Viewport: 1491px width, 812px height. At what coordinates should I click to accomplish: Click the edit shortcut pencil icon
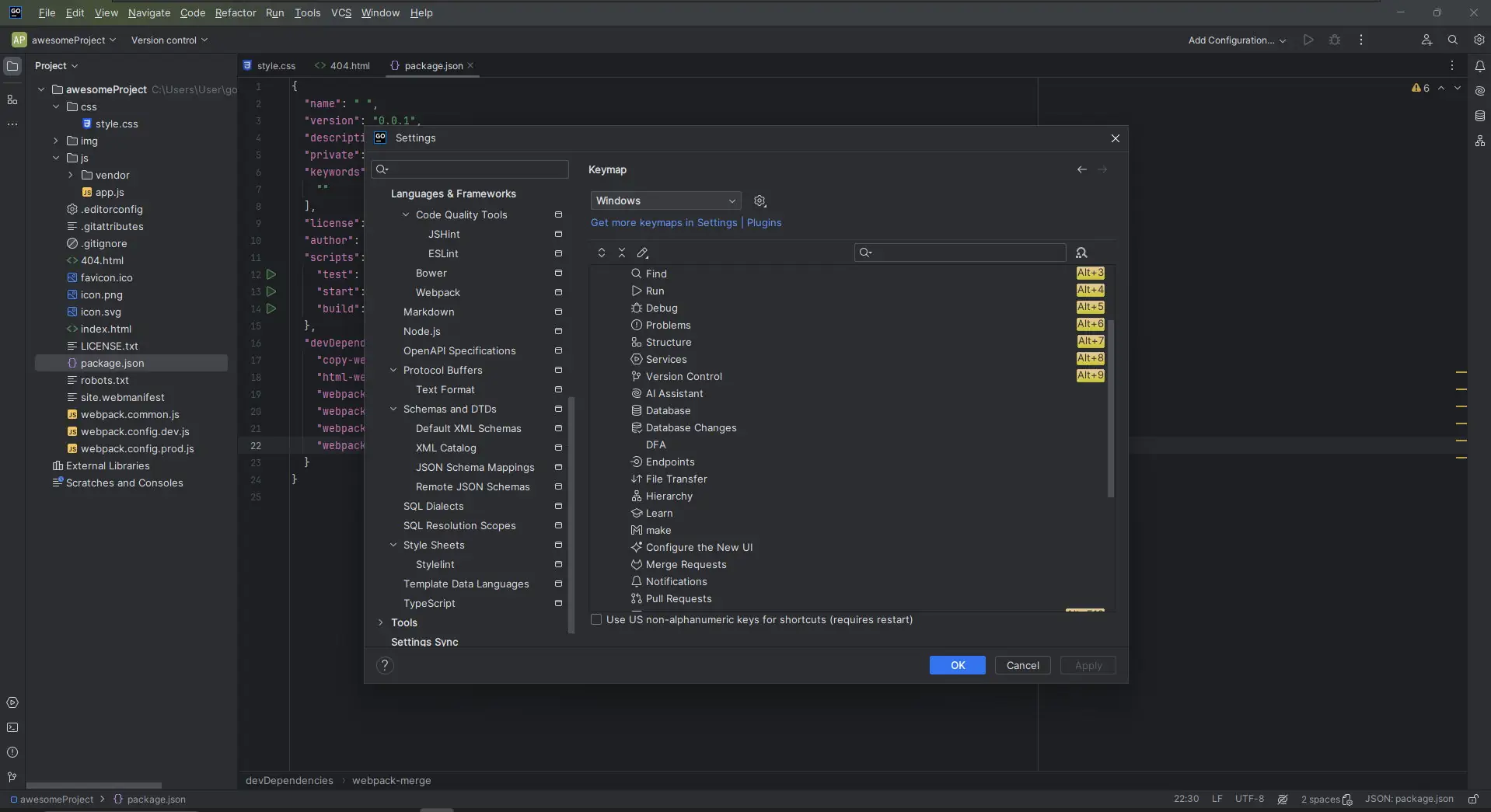[643, 253]
